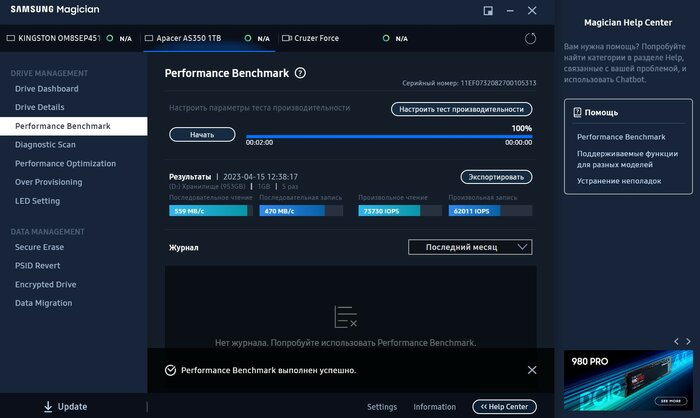
Task: Click SEE MORE on the 980 PRO banner
Action: pos(671,401)
